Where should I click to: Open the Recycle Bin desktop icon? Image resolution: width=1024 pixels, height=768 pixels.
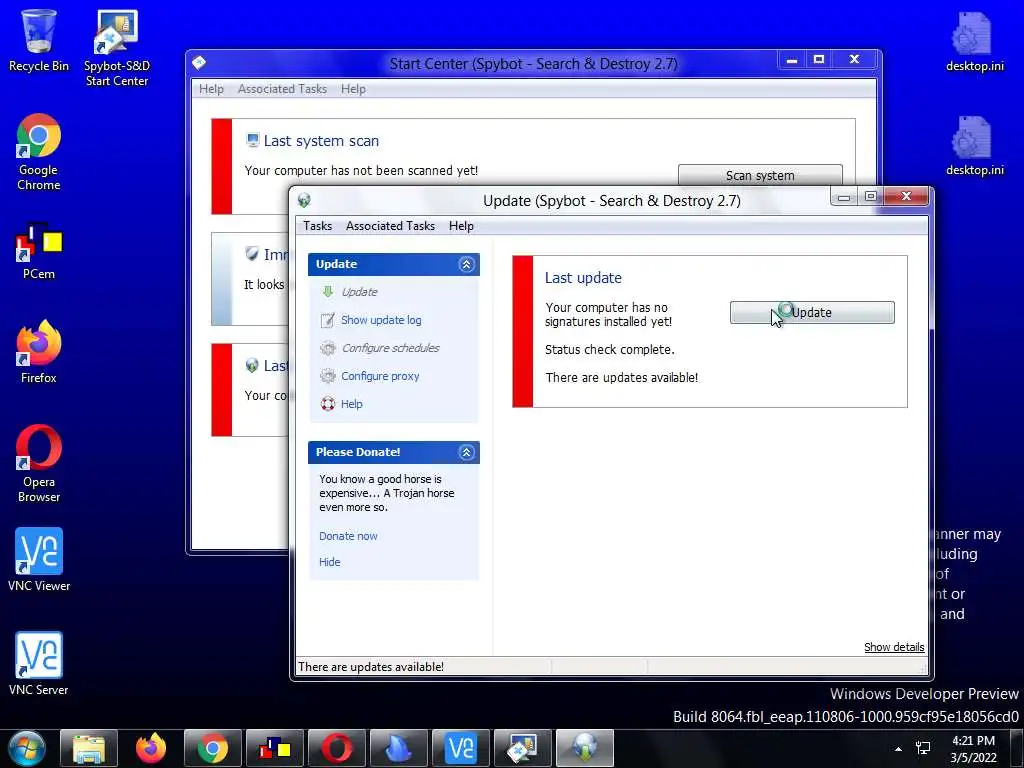[x=39, y=40]
